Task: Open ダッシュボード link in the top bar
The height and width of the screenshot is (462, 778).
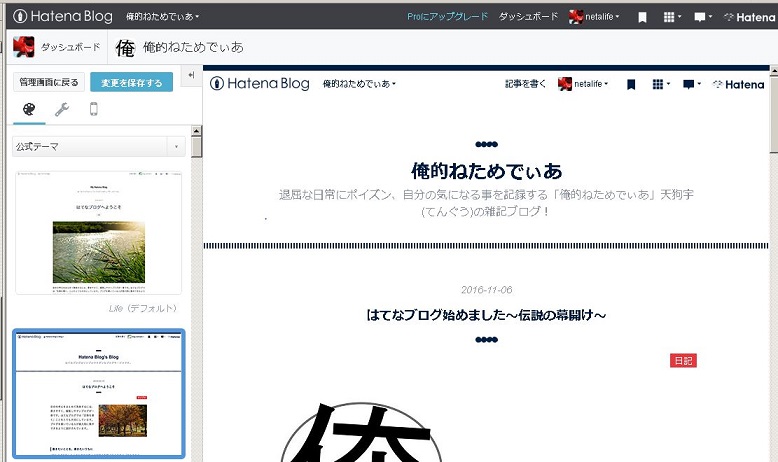Action: coord(528,16)
